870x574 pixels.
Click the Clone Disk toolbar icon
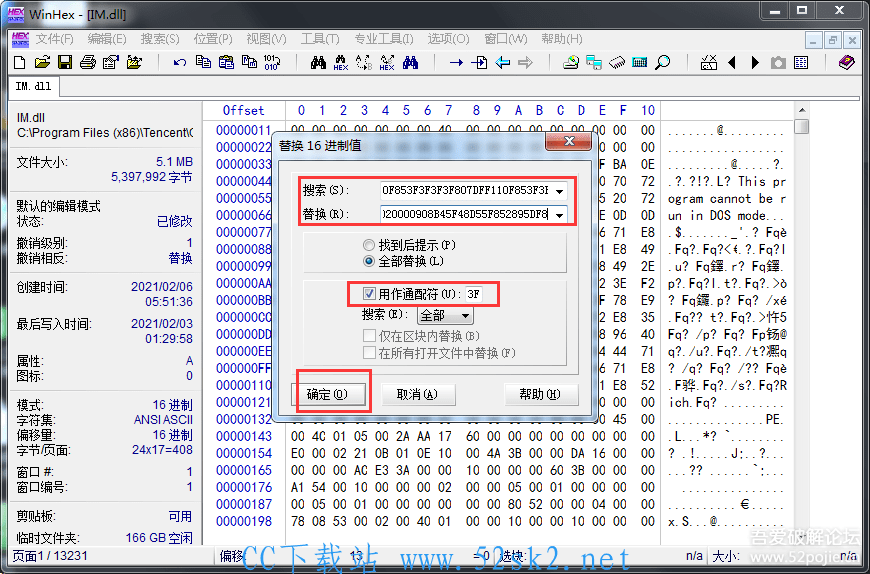594,62
